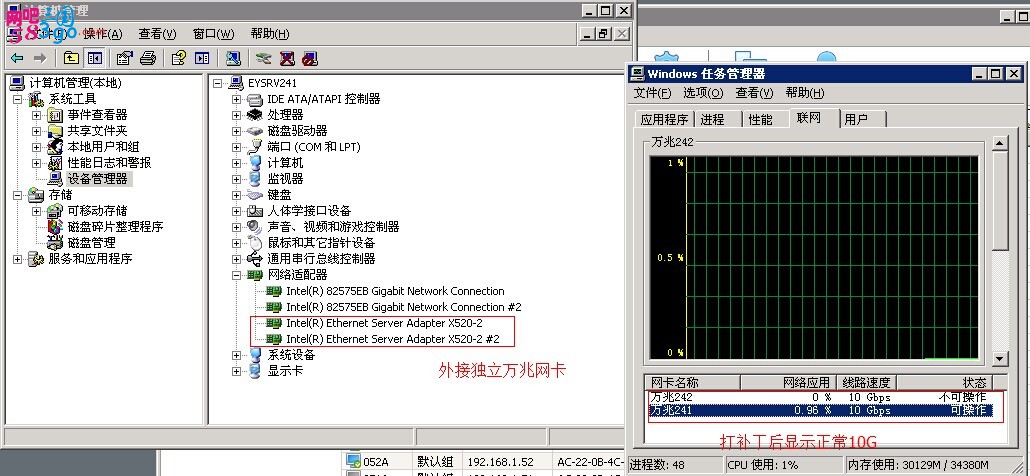Click Task Manager graph scroll-up arrow
Viewport: 1030px width, 476px height.
click(x=1000, y=143)
